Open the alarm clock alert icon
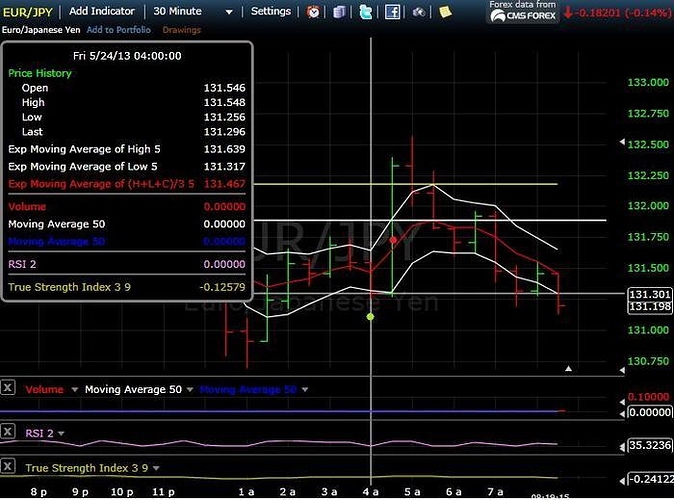The height and width of the screenshot is (500, 674). (x=313, y=12)
